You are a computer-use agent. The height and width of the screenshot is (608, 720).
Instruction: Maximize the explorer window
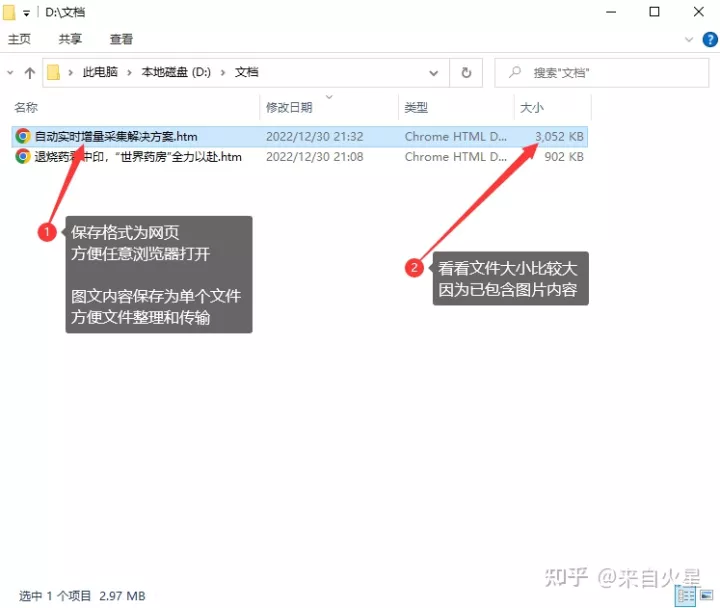pos(654,12)
